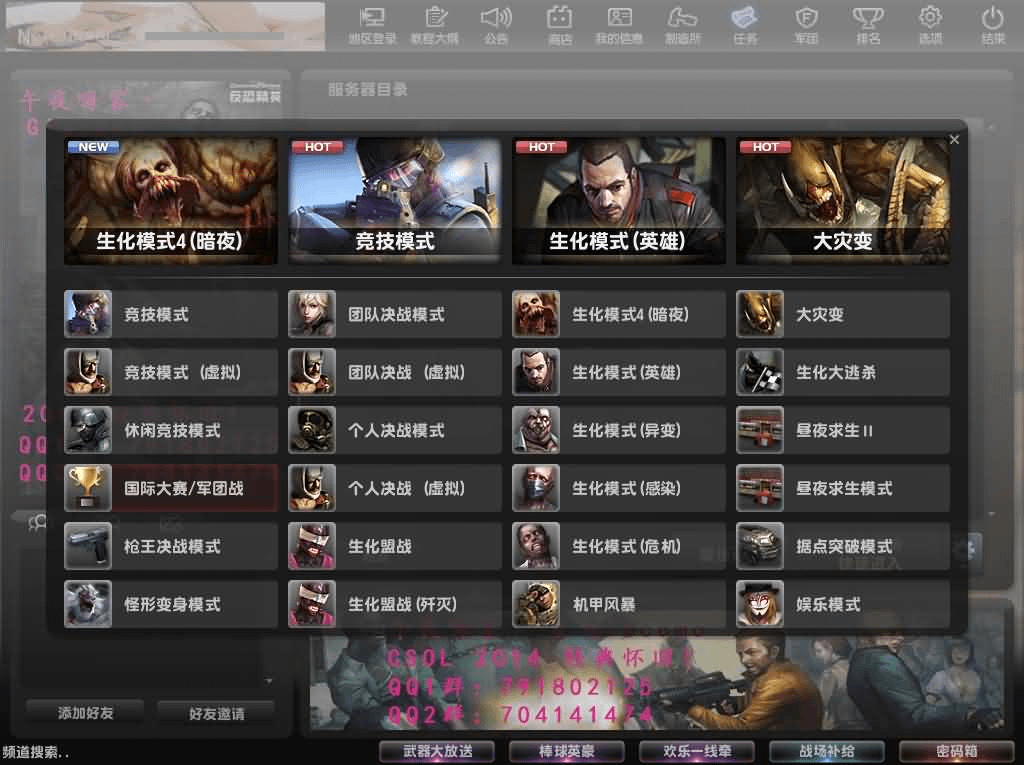The height and width of the screenshot is (765, 1024).
Task: Open the 武器大放送 bottom button
Action: pos(437,751)
